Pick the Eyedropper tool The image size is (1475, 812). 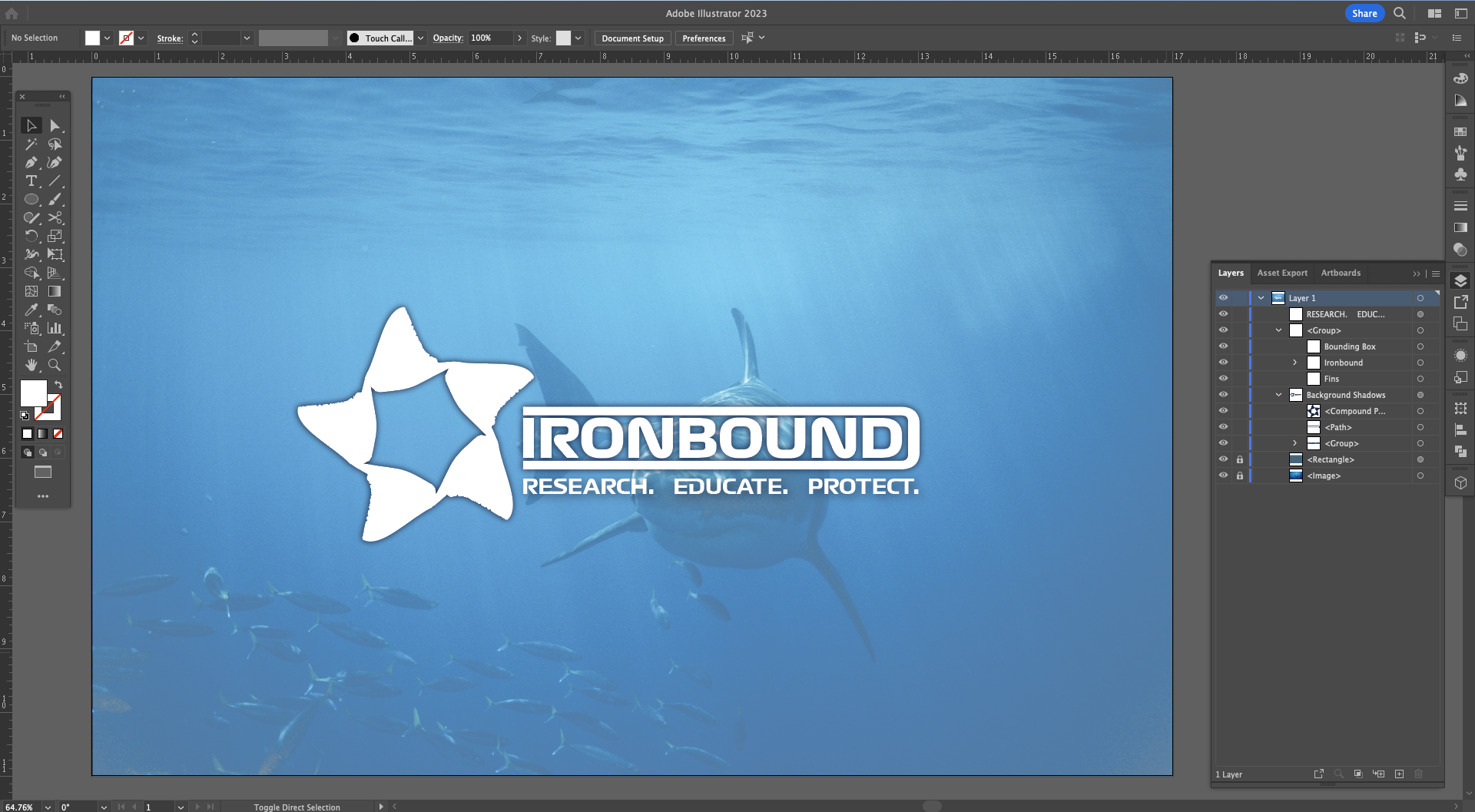[31, 310]
